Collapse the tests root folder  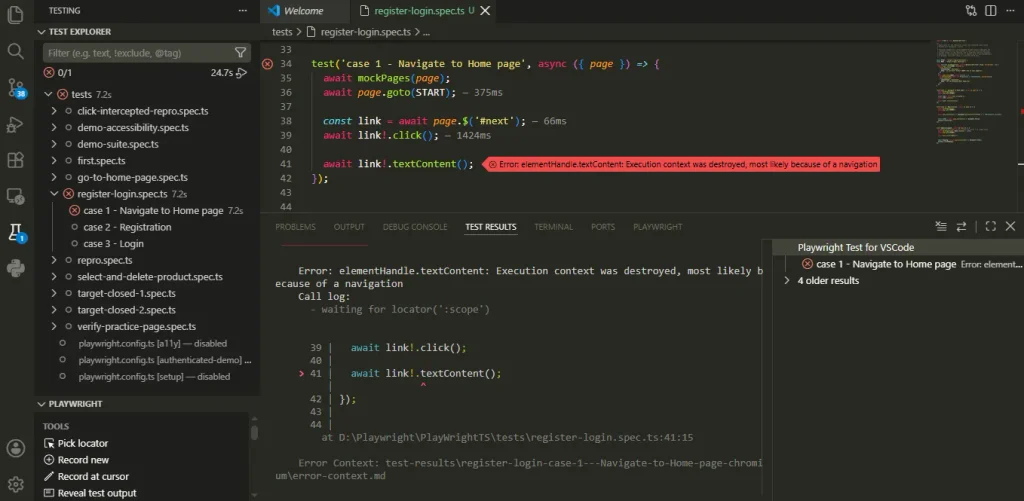(48, 94)
